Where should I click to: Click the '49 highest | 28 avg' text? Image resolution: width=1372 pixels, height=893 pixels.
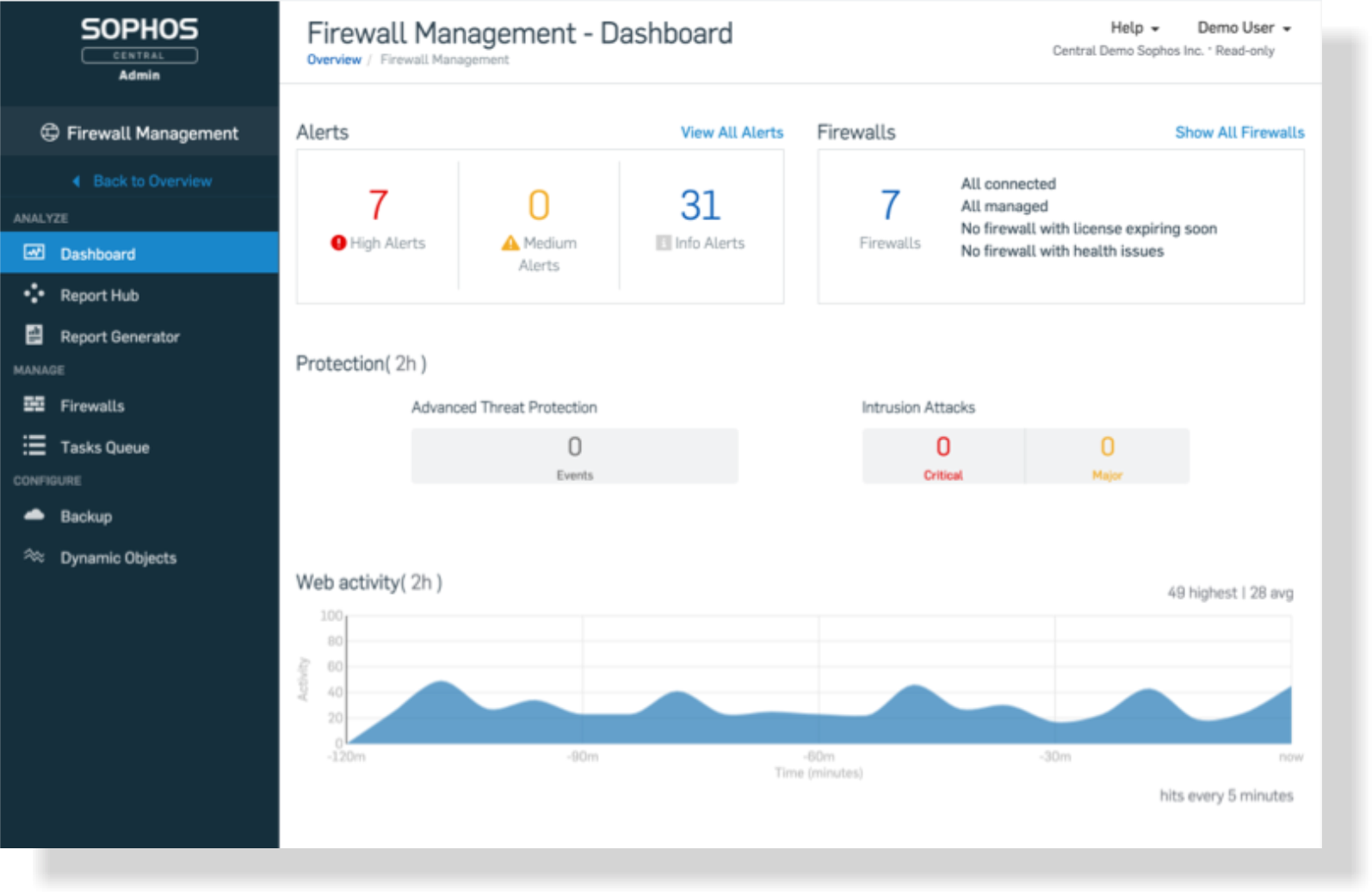tap(1230, 593)
